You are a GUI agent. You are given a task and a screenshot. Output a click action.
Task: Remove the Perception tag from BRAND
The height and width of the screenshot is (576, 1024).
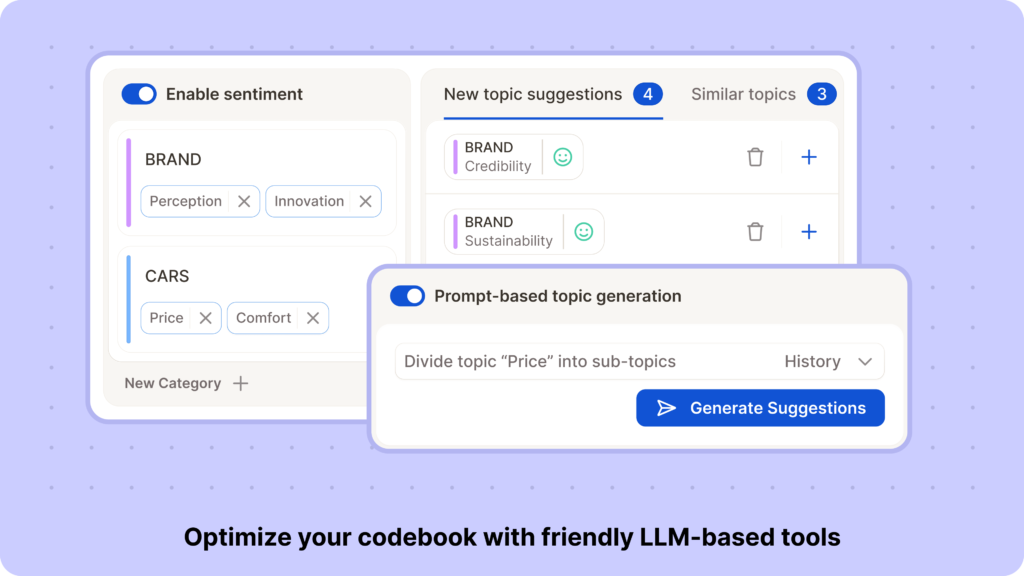(x=244, y=201)
